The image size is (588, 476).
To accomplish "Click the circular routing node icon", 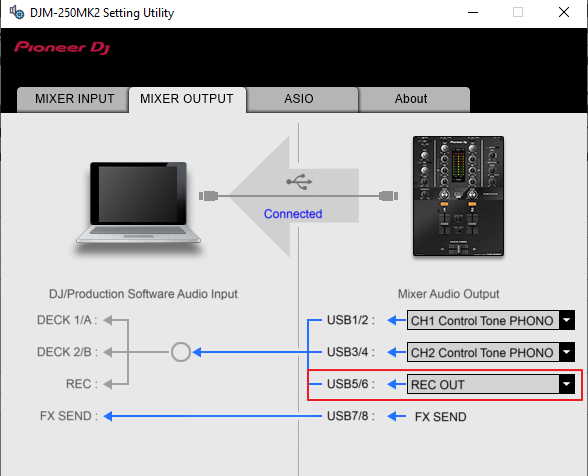I will tap(181, 352).
